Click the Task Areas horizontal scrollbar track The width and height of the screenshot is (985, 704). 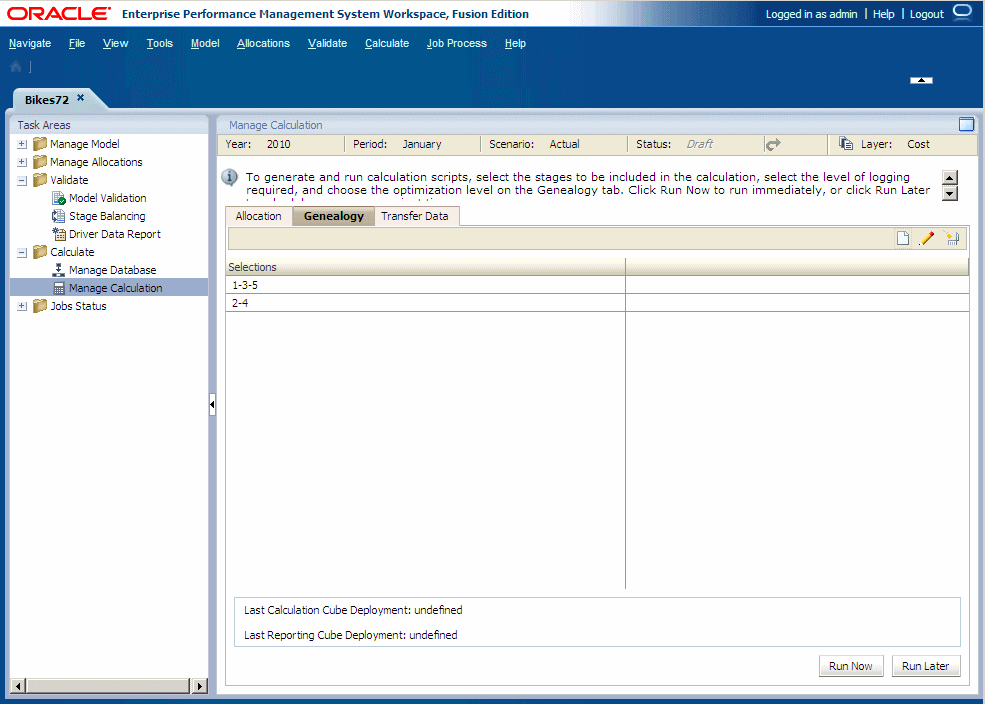click(109, 686)
